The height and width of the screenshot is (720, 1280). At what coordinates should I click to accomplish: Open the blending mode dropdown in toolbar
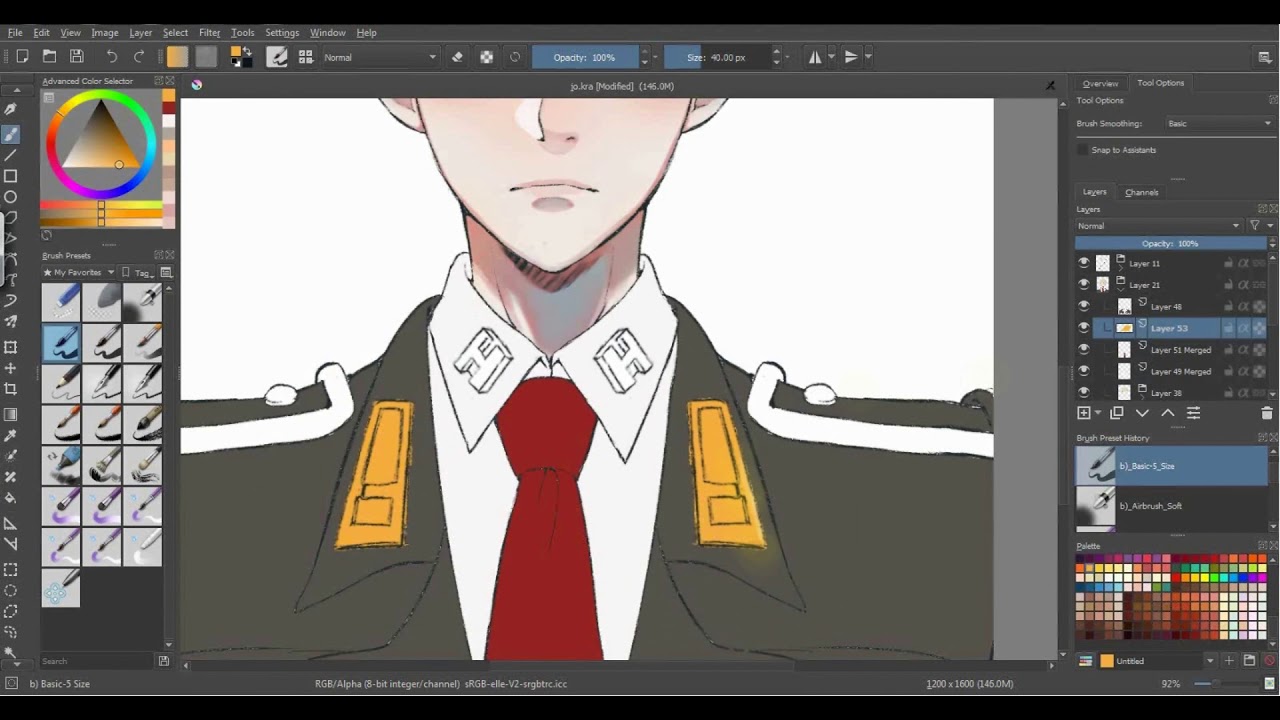(x=380, y=57)
